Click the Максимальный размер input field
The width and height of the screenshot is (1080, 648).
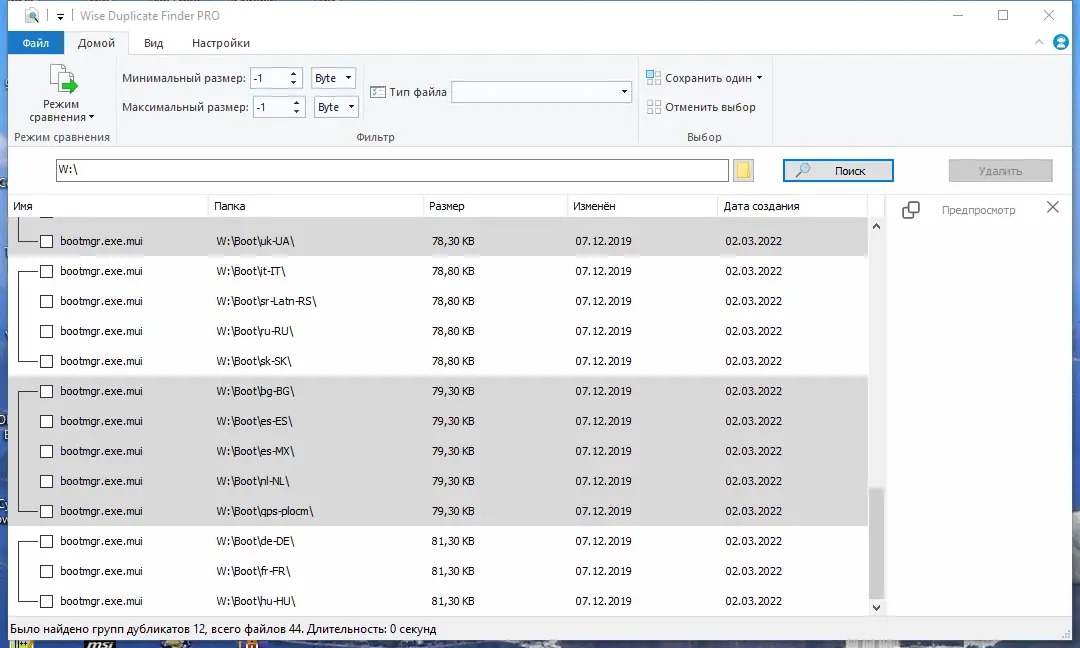271,107
